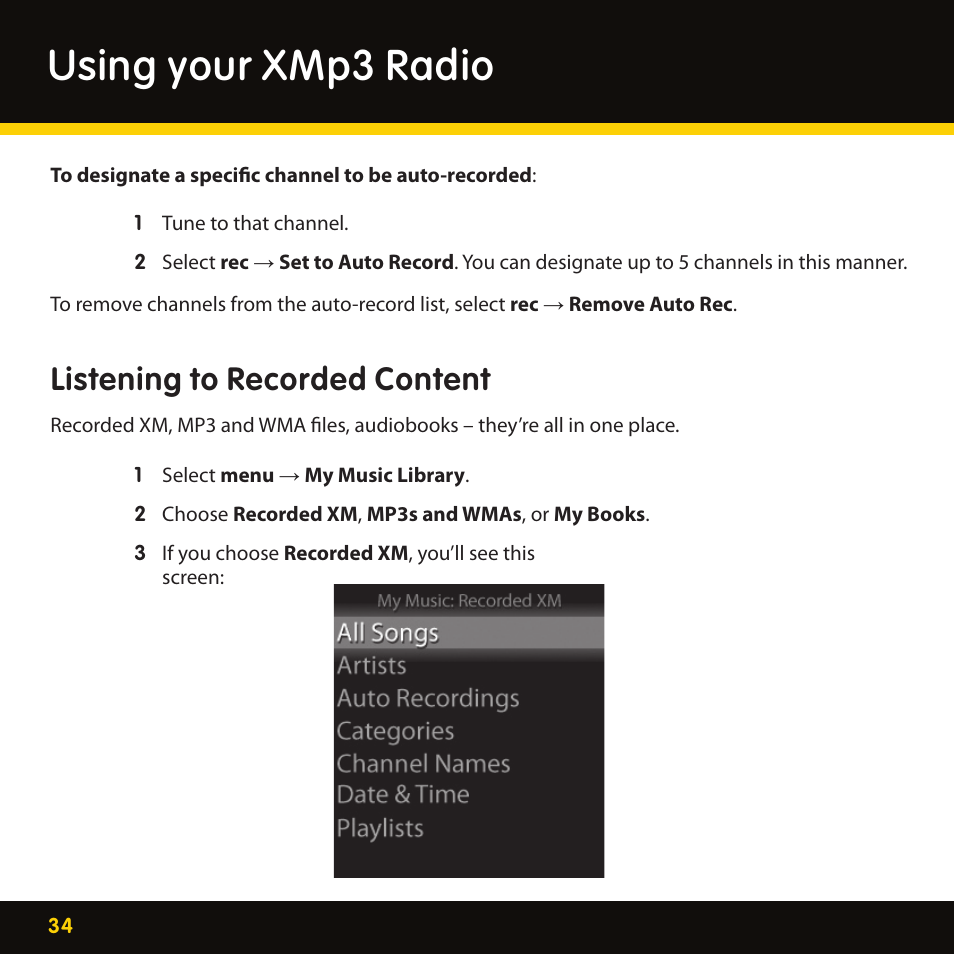Click the 'Remove Auto Rec' bold text

click(650, 304)
